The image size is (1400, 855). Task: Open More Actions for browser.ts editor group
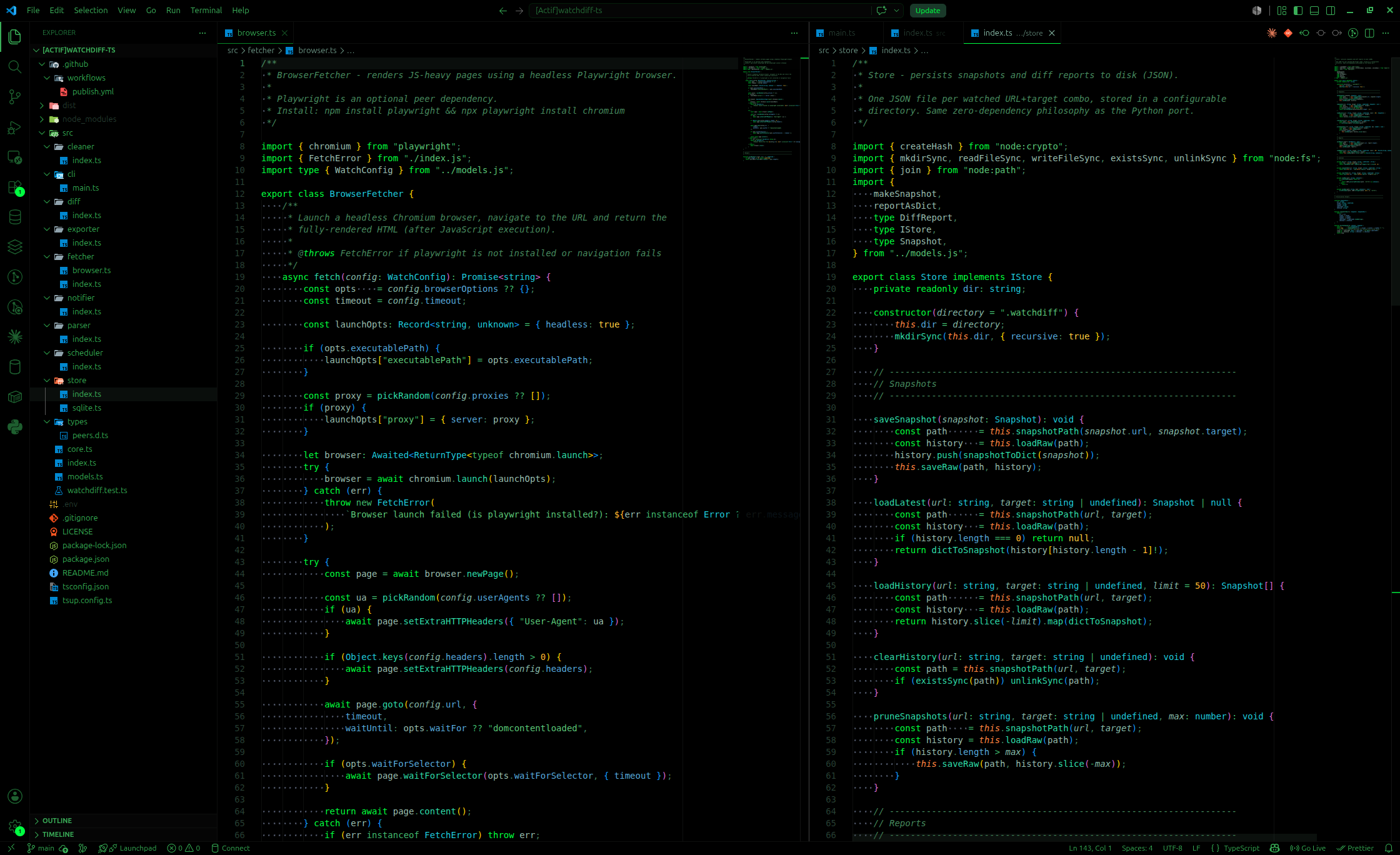point(794,33)
